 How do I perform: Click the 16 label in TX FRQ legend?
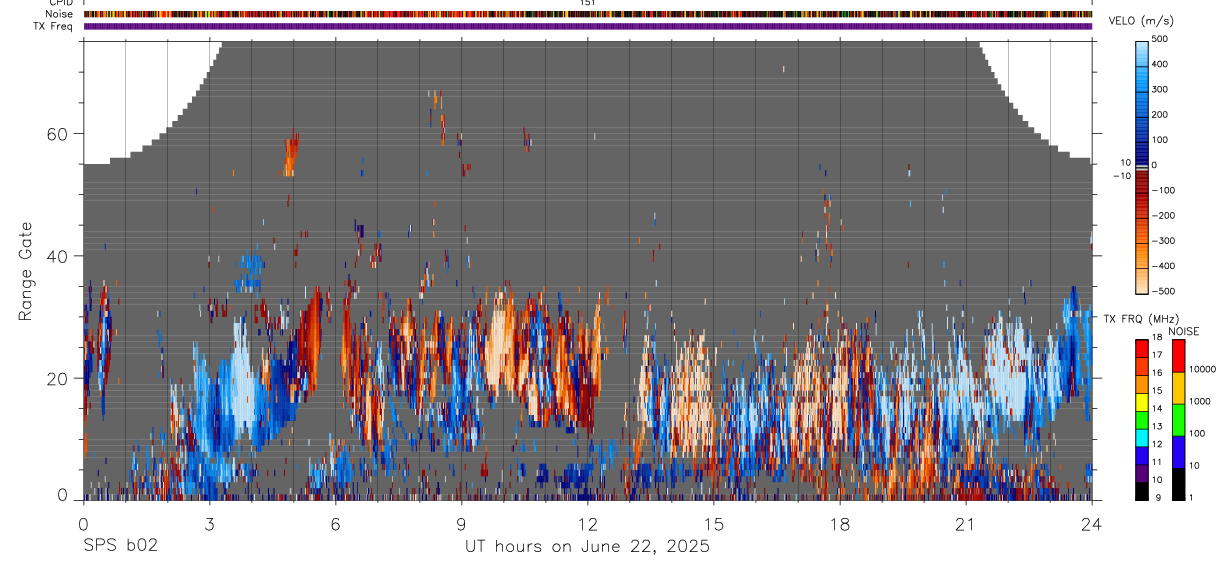[x=1157, y=373]
